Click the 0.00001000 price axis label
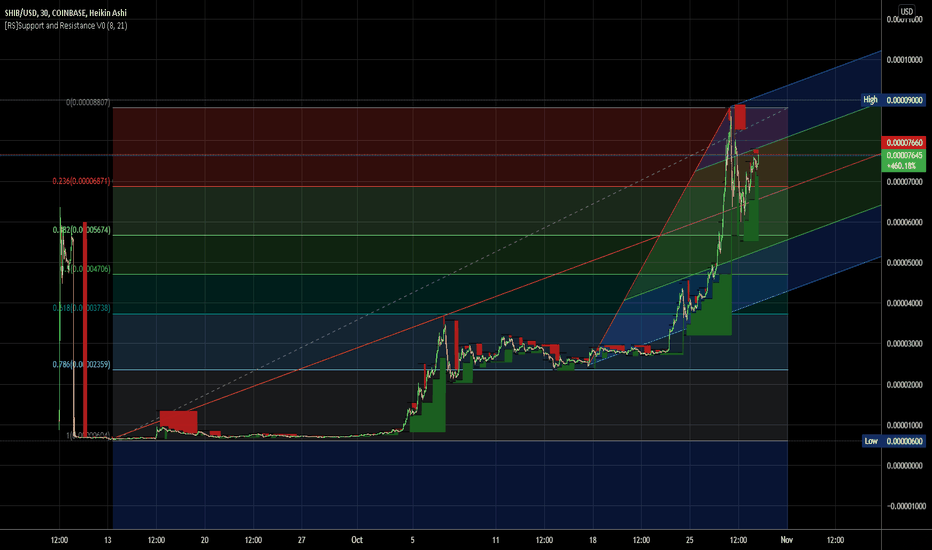This screenshot has width=932, height=550. [x=904, y=425]
